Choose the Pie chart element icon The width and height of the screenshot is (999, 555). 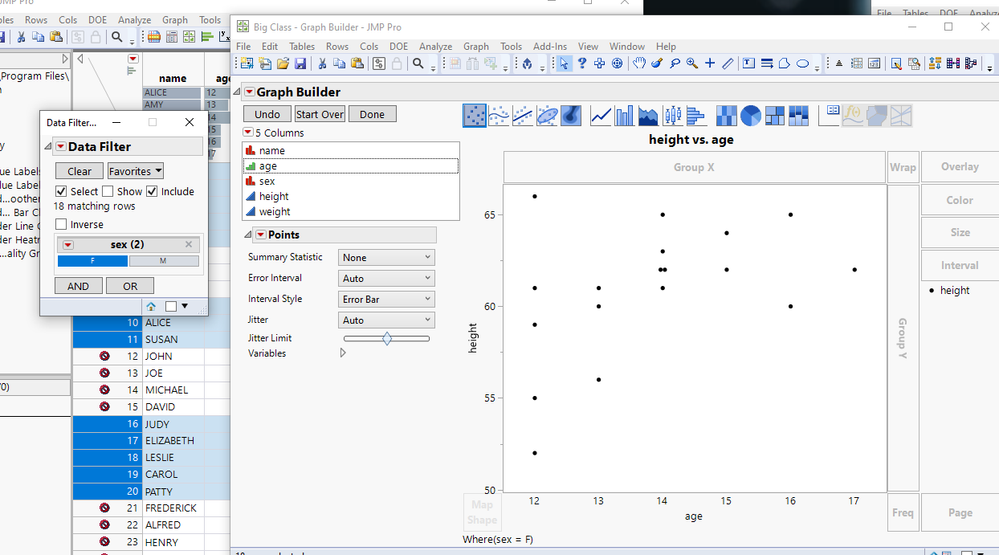pyautogui.click(x=751, y=116)
